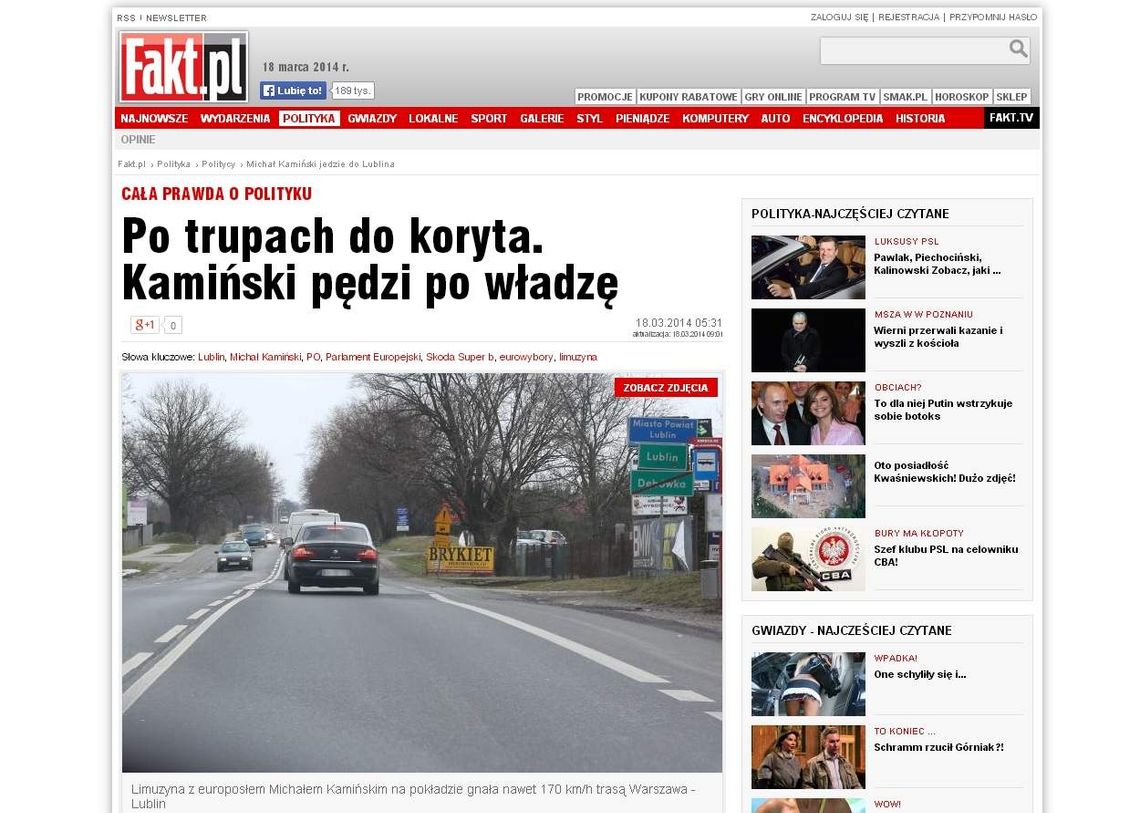Open the GWIAZDY section tab
This screenshot has width=1140, height=813.
tap(372, 117)
